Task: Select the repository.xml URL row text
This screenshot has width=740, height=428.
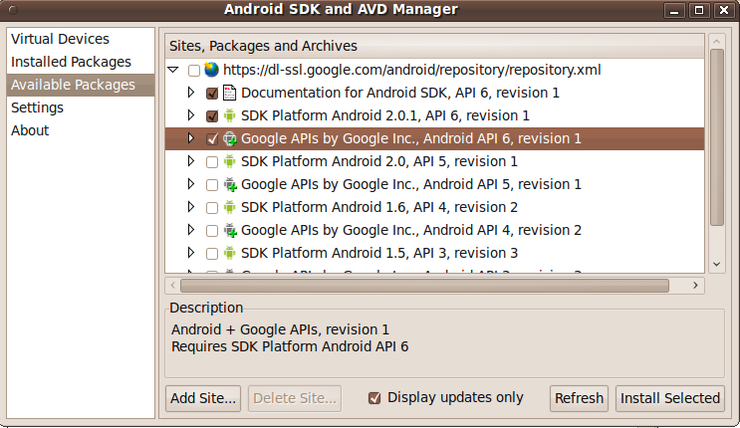Action: pos(412,70)
